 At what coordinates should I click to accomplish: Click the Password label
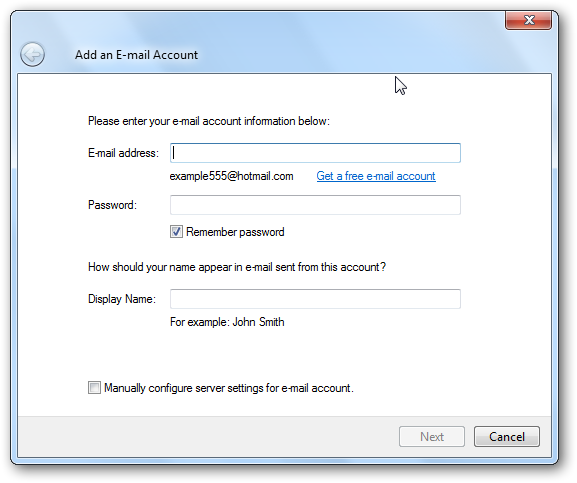click(112, 205)
